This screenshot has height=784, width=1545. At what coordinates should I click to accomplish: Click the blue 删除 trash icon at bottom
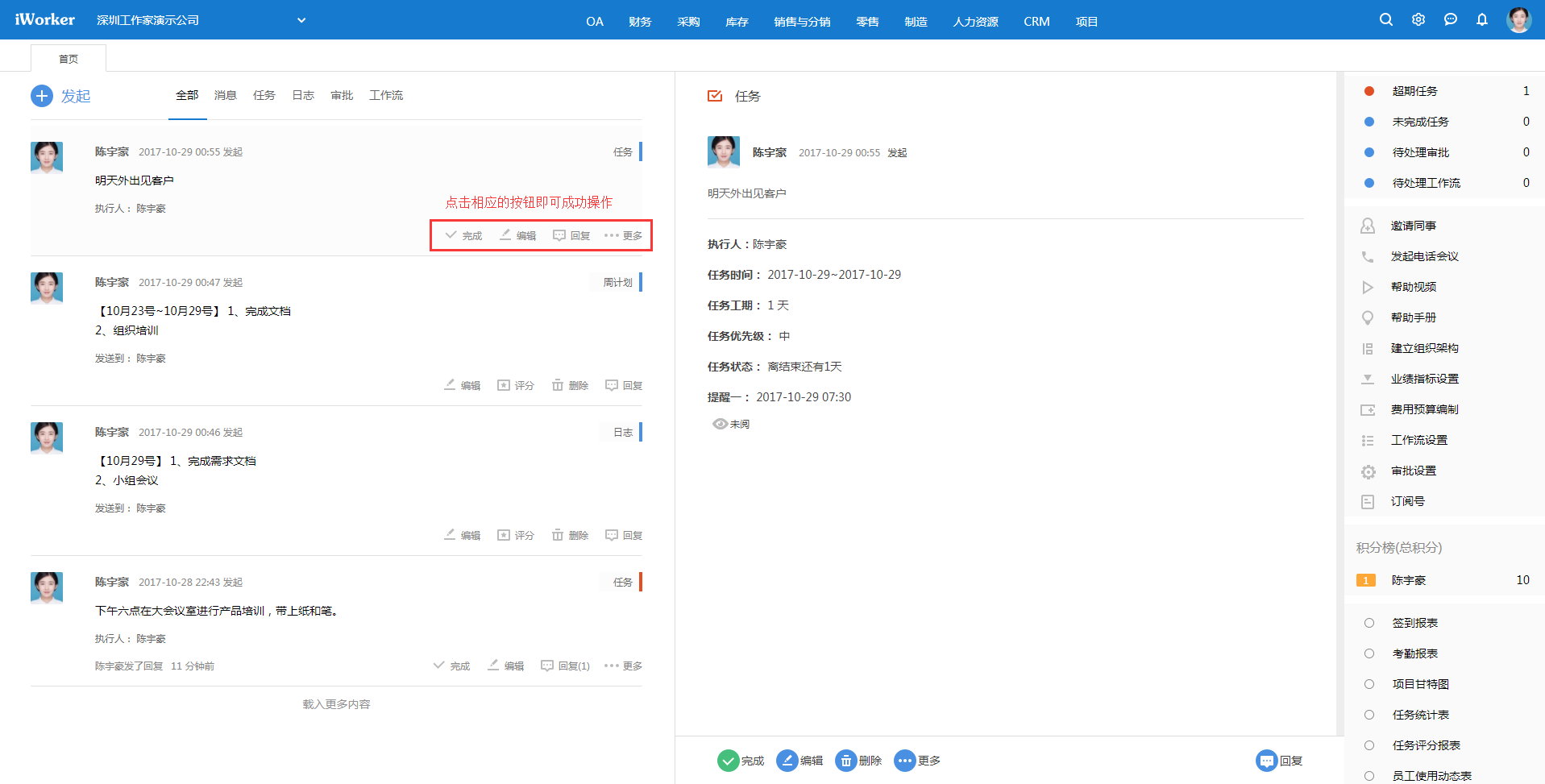[845, 761]
